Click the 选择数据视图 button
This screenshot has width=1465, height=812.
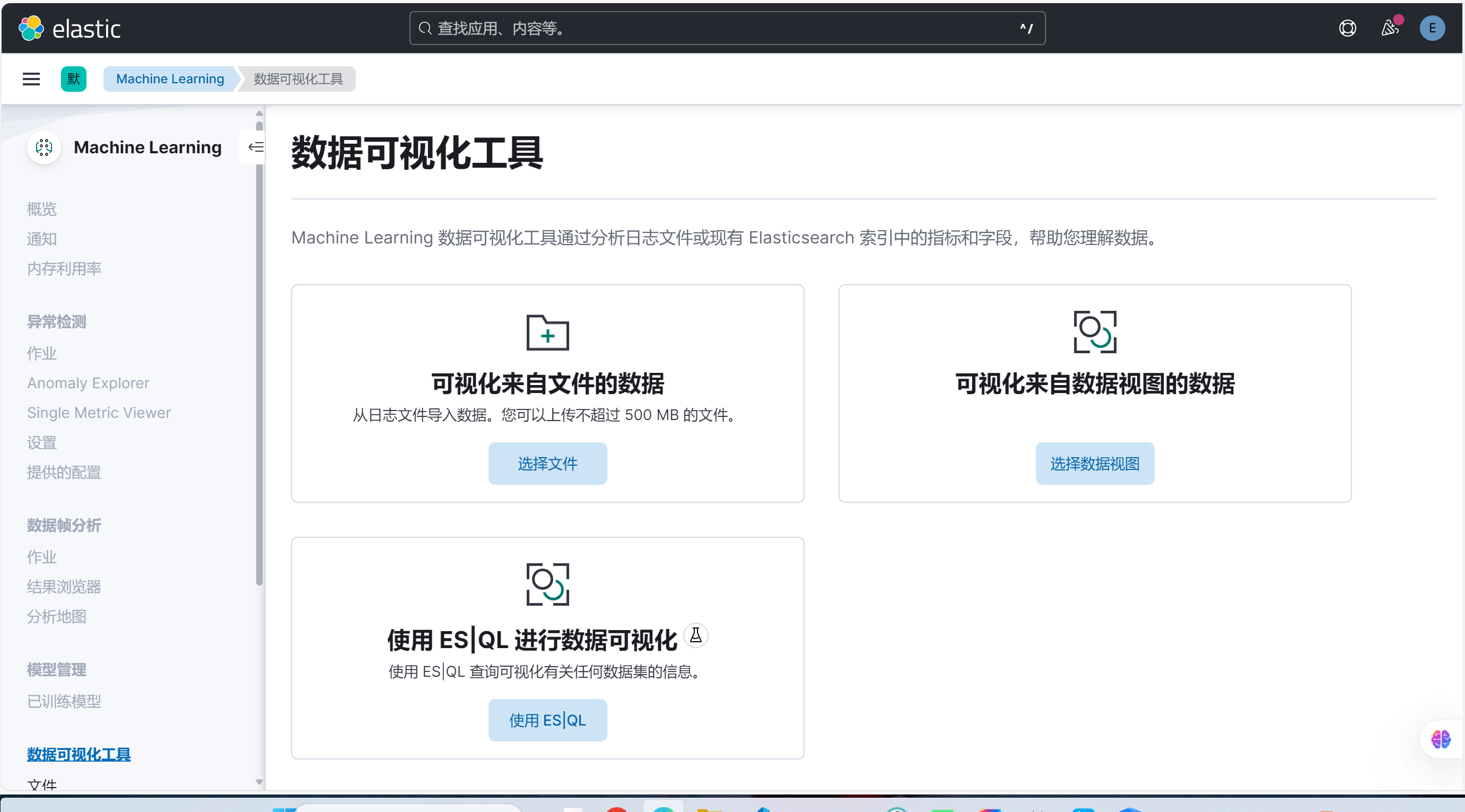(1094, 464)
